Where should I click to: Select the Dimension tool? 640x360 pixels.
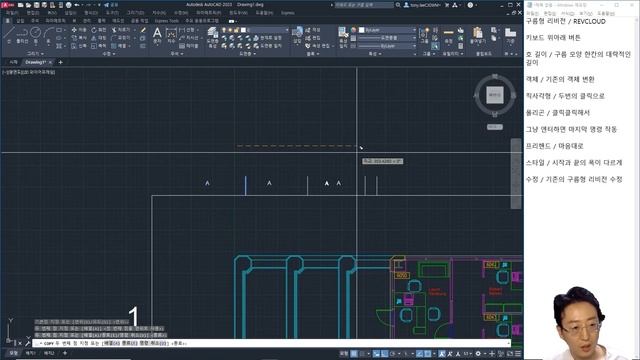tap(171, 35)
